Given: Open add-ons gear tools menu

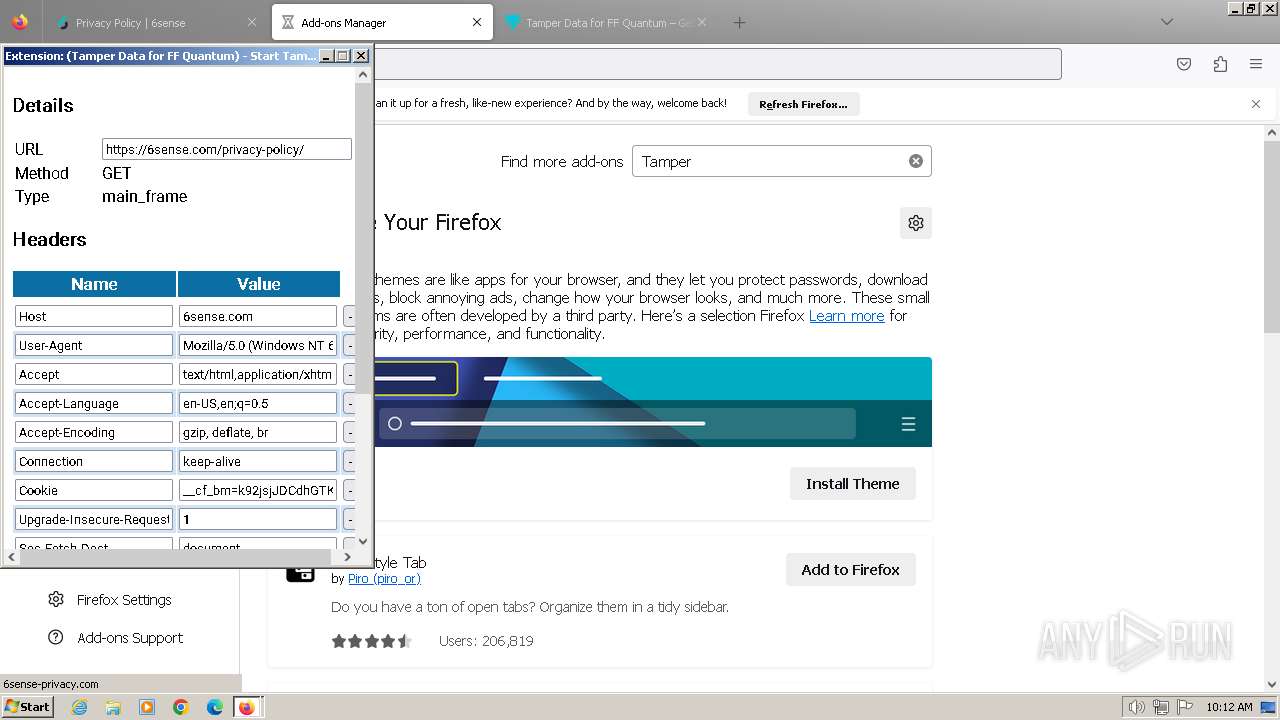Looking at the screenshot, I should click(916, 223).
